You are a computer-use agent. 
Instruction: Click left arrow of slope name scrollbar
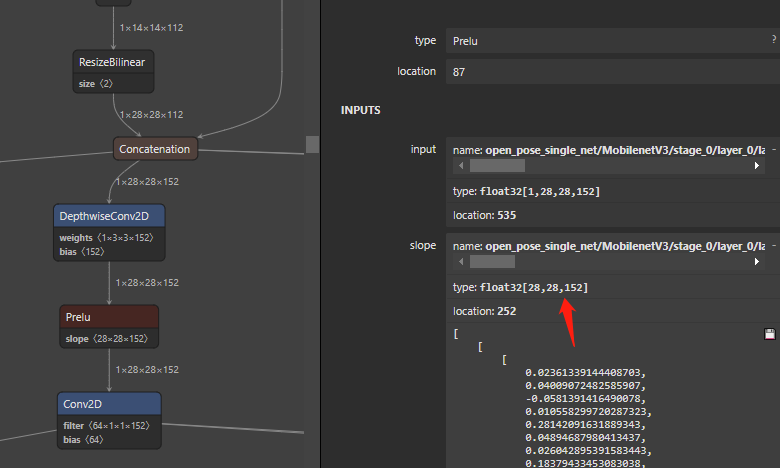click(461, 262)
